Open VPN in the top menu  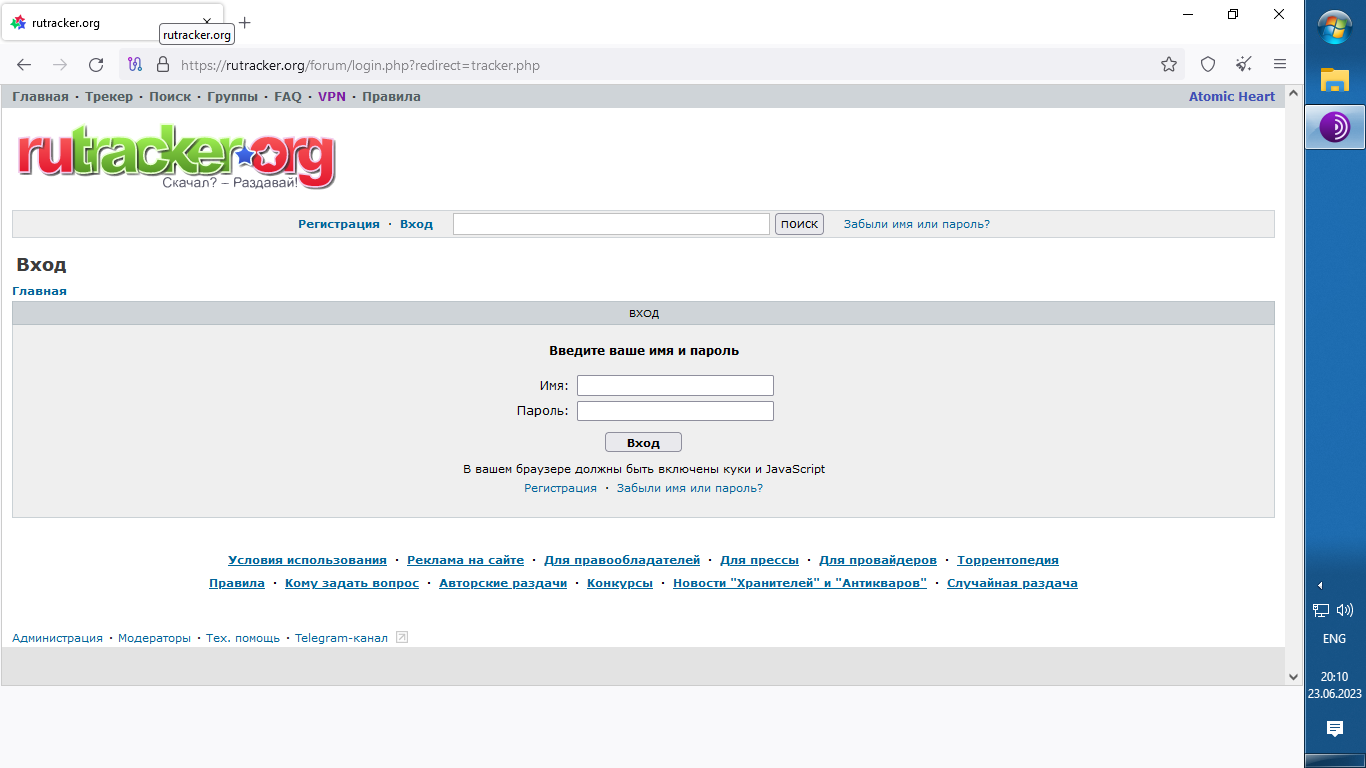332,97
